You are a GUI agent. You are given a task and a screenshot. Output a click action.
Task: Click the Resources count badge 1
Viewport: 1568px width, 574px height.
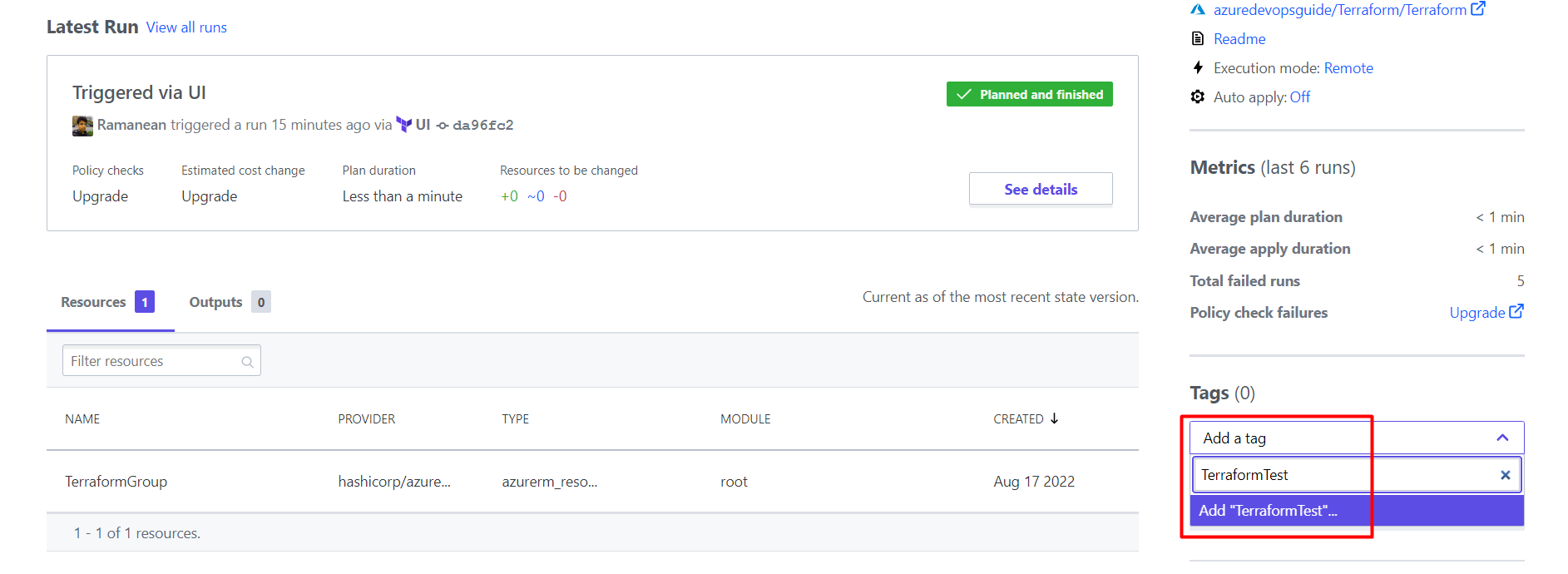coord(145,302)
